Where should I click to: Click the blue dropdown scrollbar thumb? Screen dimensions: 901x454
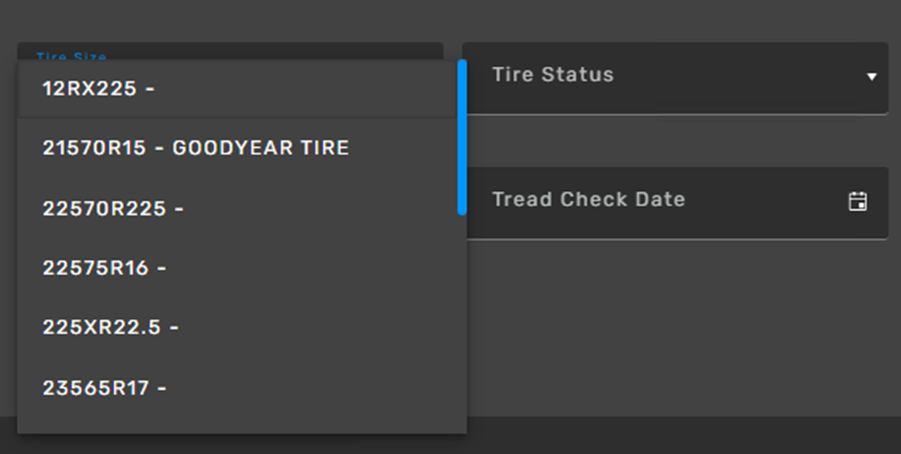point(462,137)
